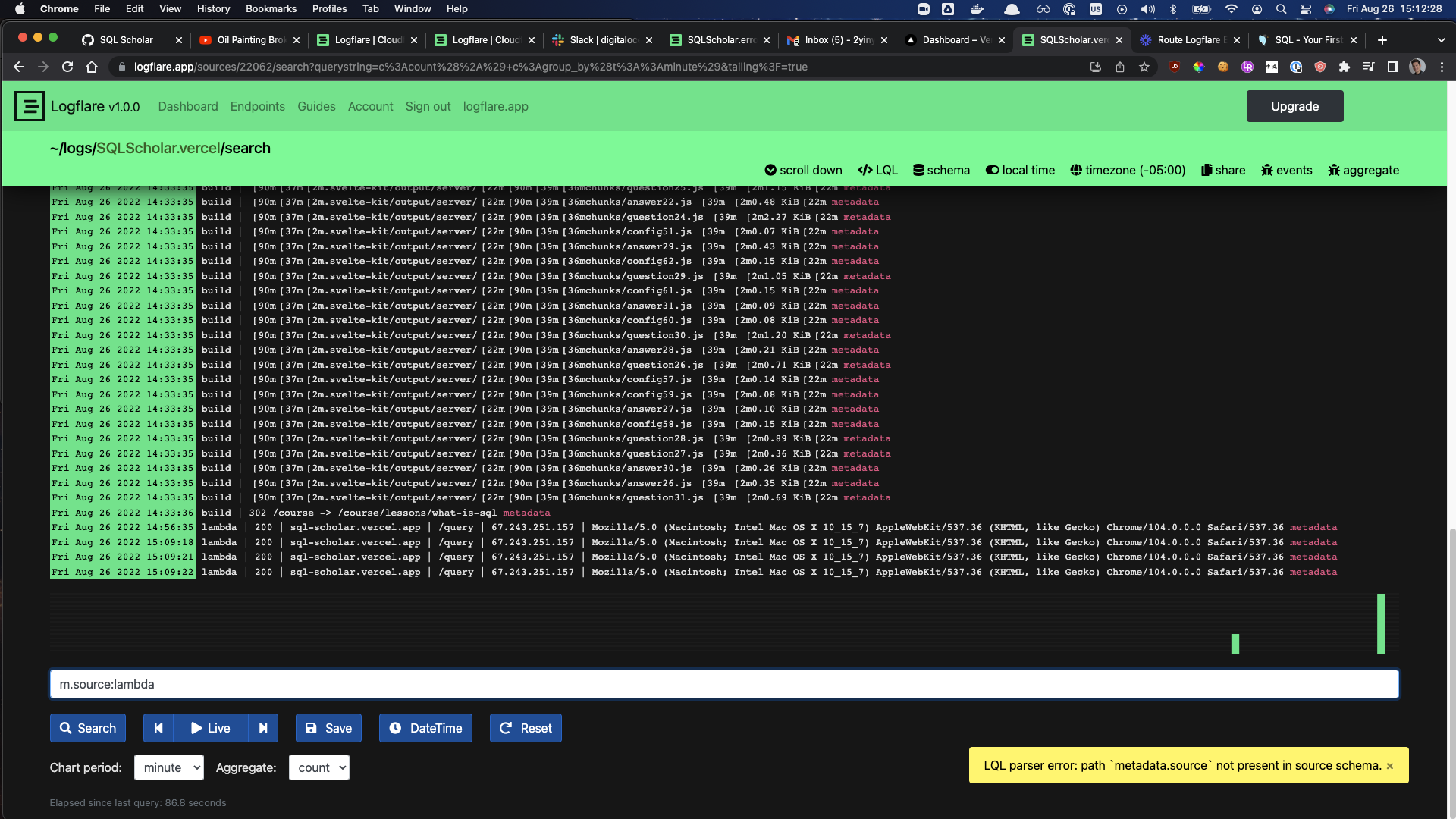1456x819 pixels.
Task: Open the Chart period dropdown
Action: (x=168, y=767)
